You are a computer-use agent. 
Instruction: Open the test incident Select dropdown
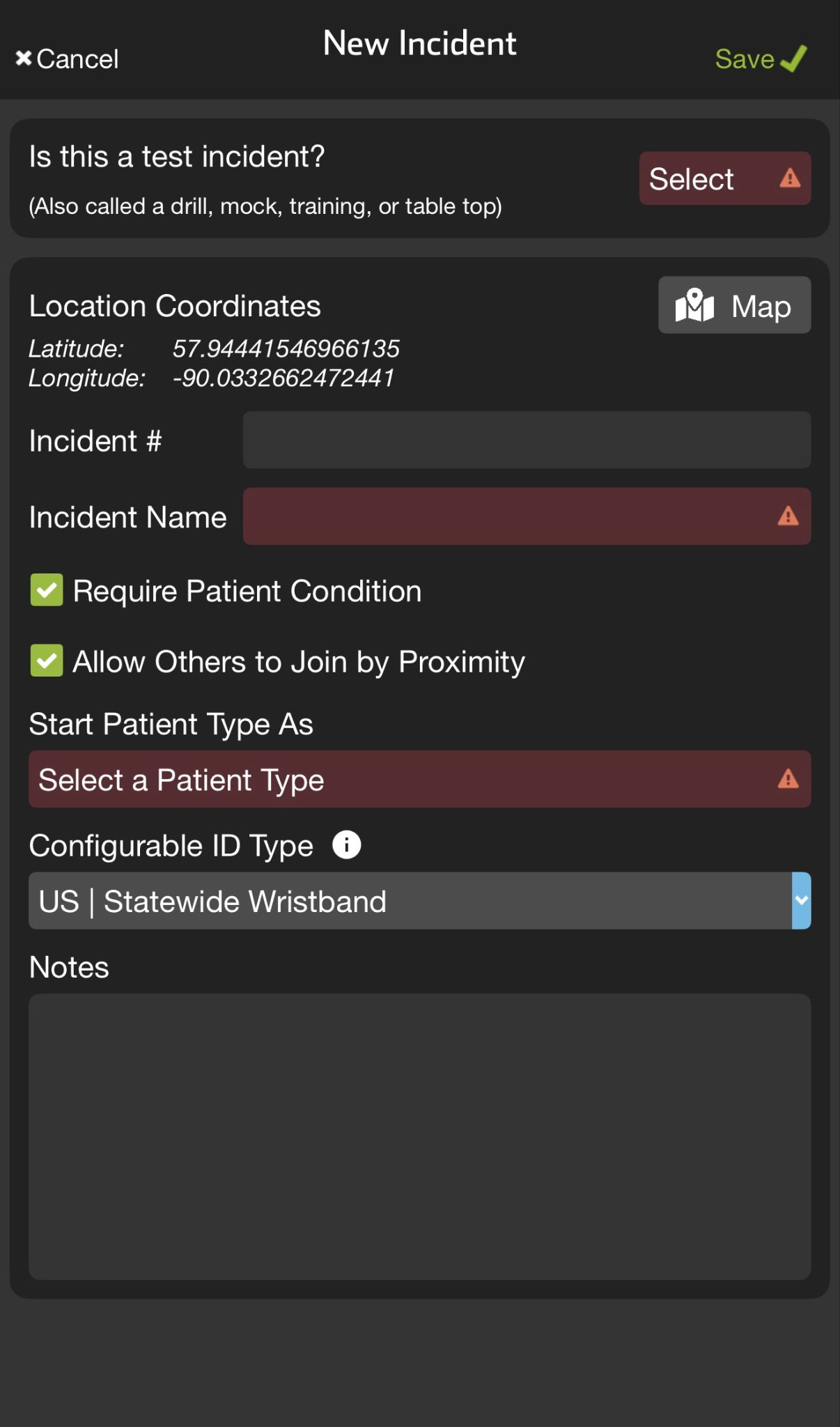pos(725,178)
